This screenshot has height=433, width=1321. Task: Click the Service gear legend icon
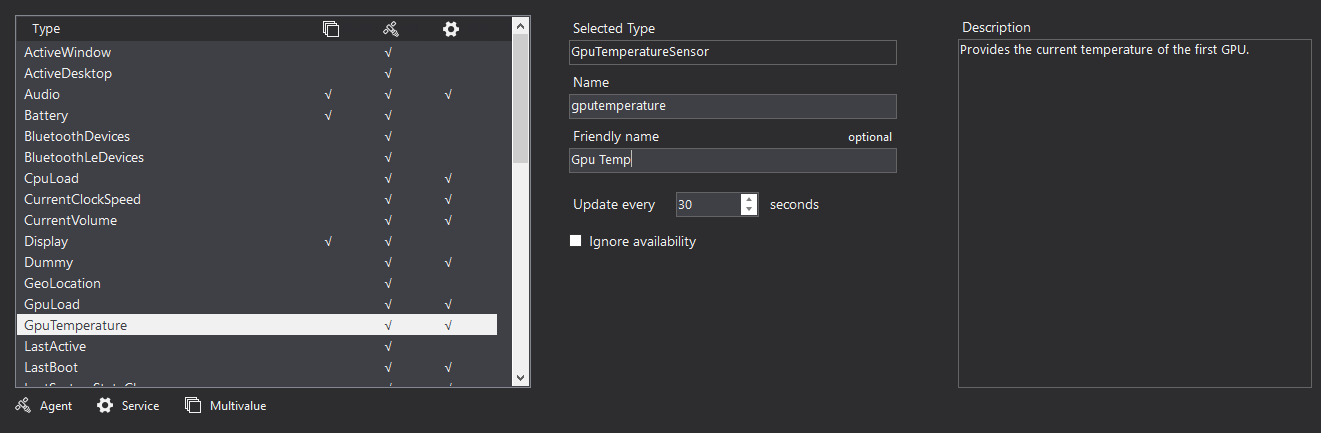pos(105,406)
